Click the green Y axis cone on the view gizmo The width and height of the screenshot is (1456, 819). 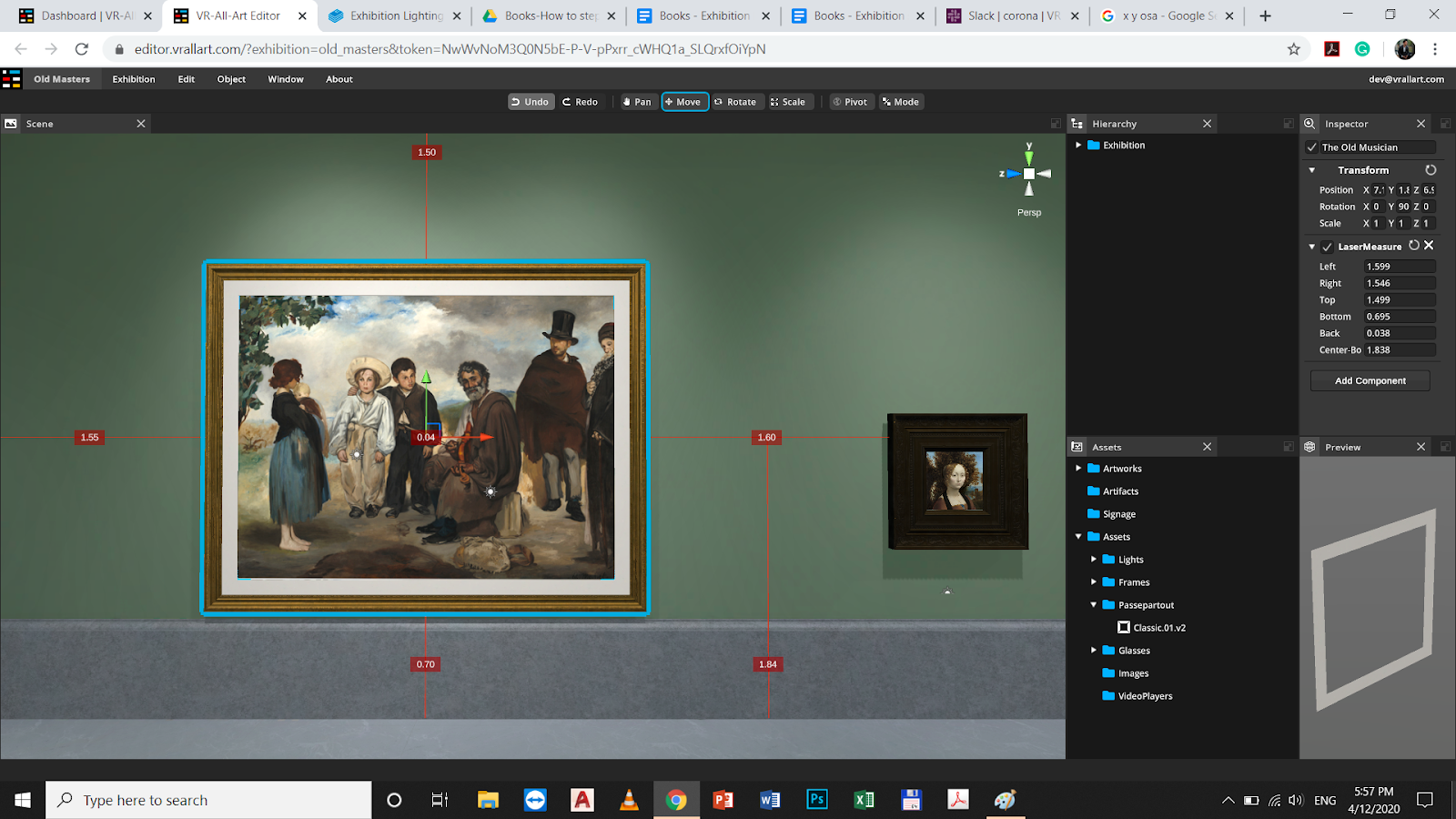1029,157
